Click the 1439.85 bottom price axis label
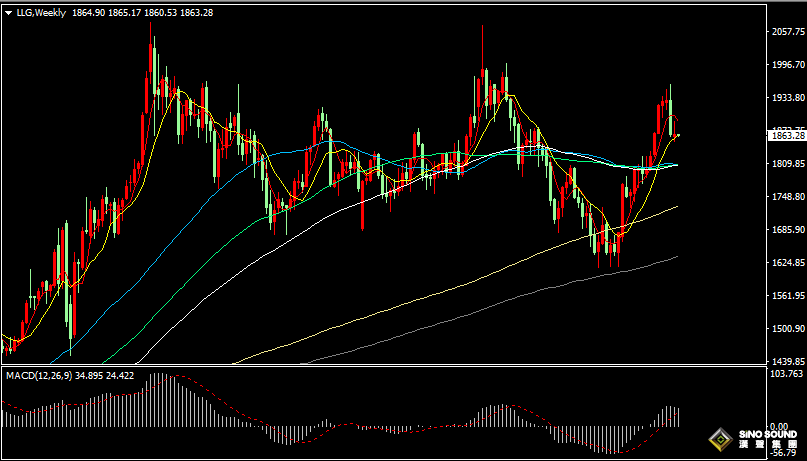The image size is (807, 461). pos(788,361)
